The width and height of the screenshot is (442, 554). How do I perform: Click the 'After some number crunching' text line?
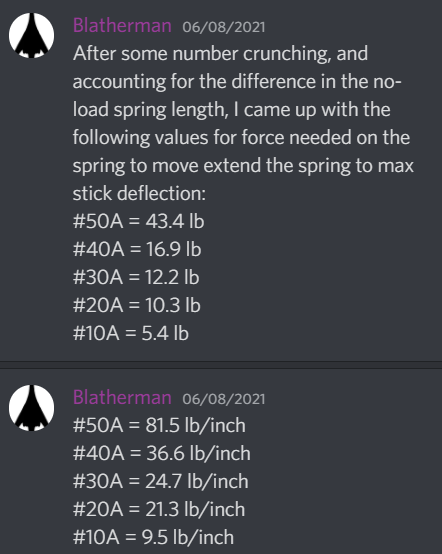220,54
